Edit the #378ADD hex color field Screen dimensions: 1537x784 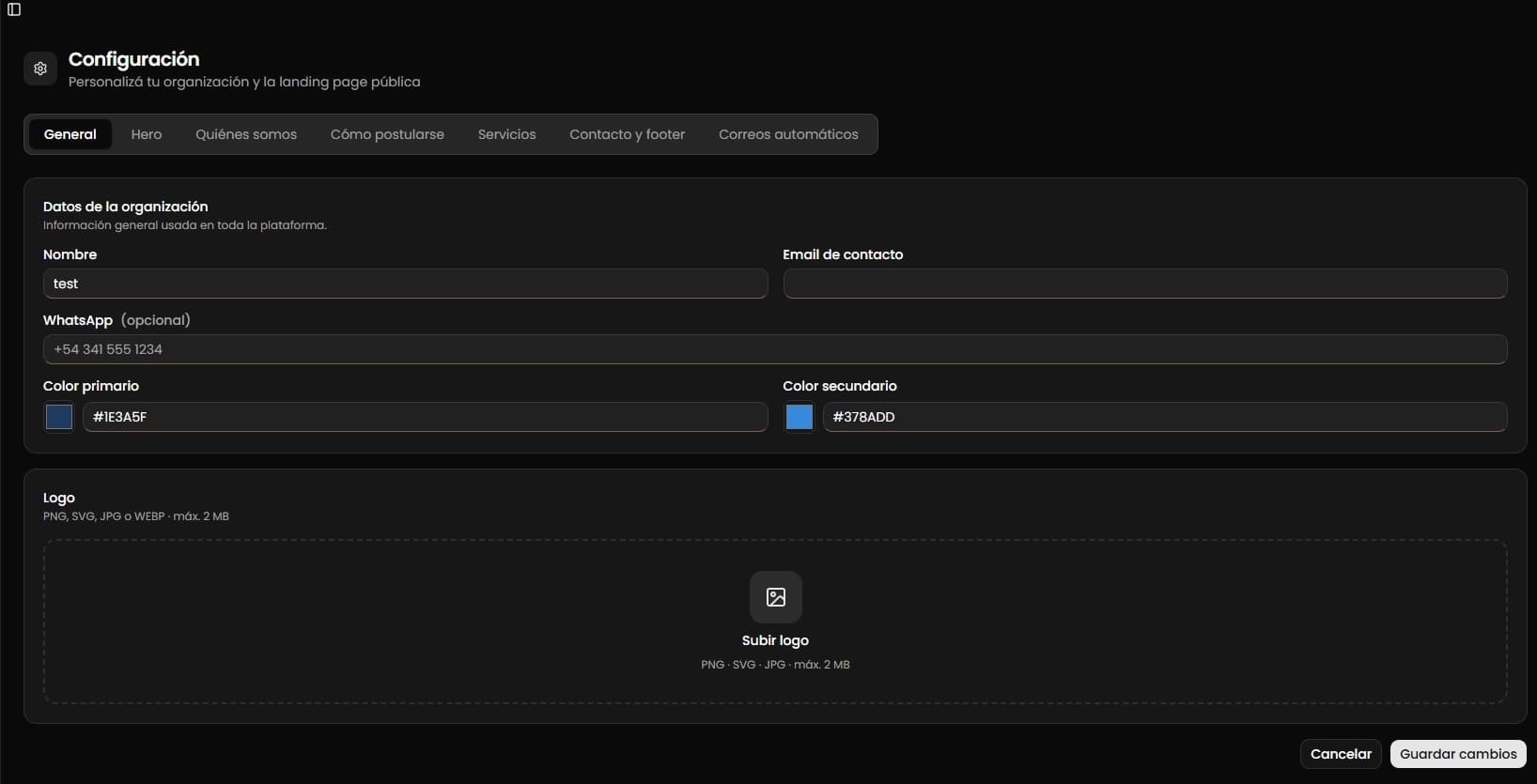pos(1165,417)
